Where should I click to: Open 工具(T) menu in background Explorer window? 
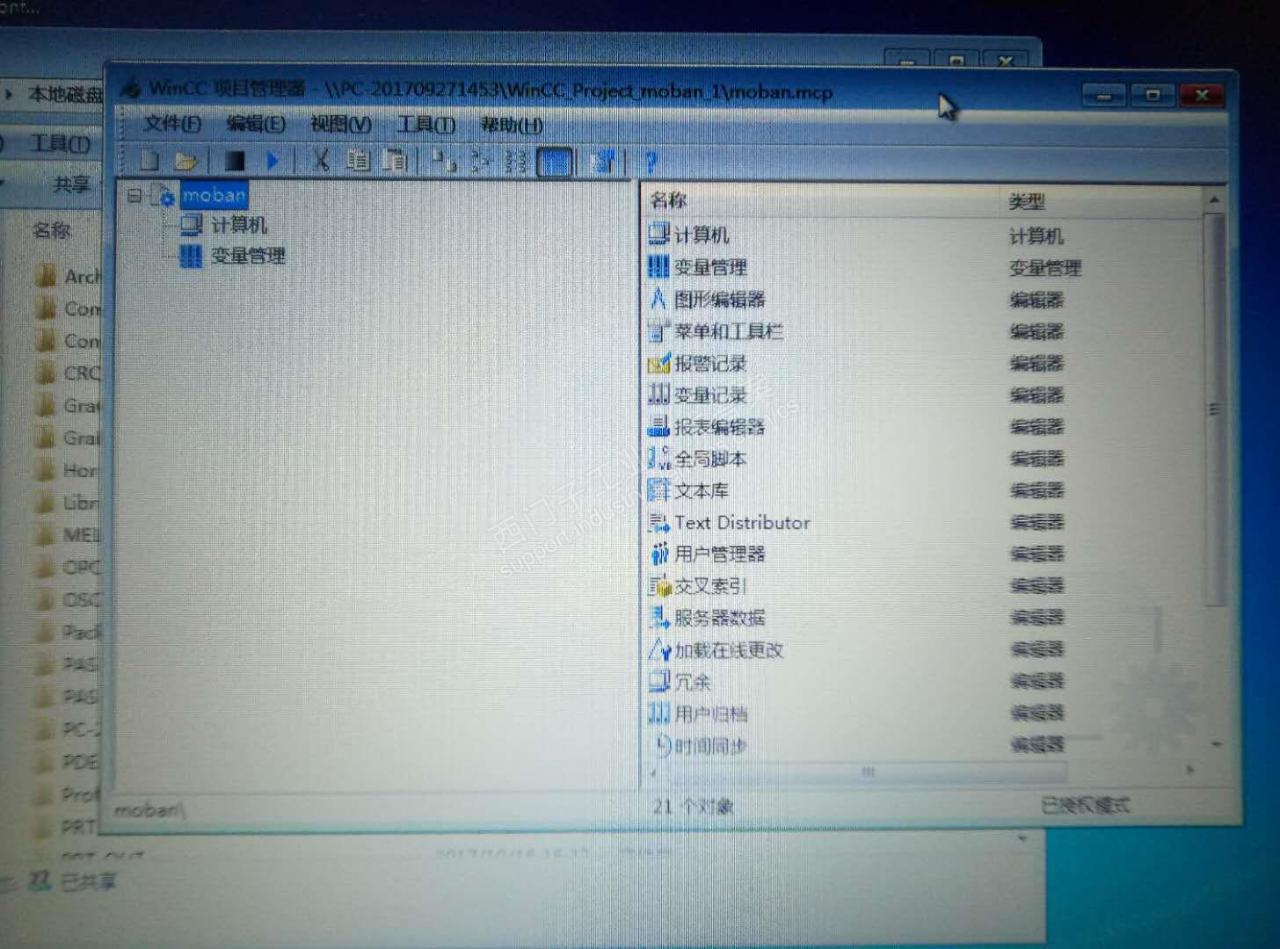pyautogui.click(x=60, y=144)
